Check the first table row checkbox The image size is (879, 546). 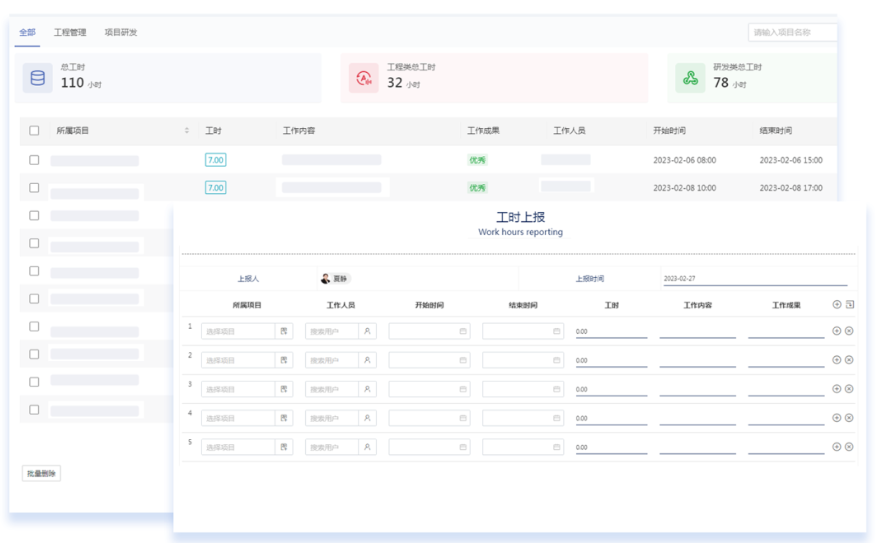click(x=34, y=160)
